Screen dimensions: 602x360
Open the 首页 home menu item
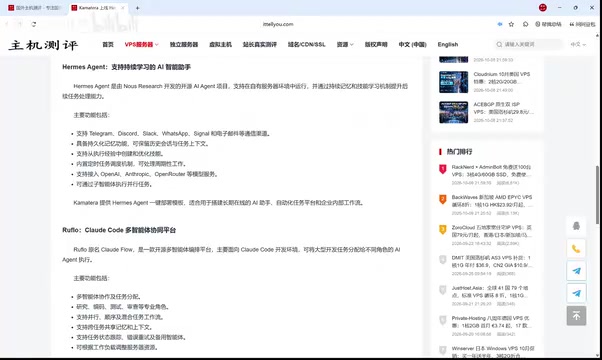coord(108,45)
